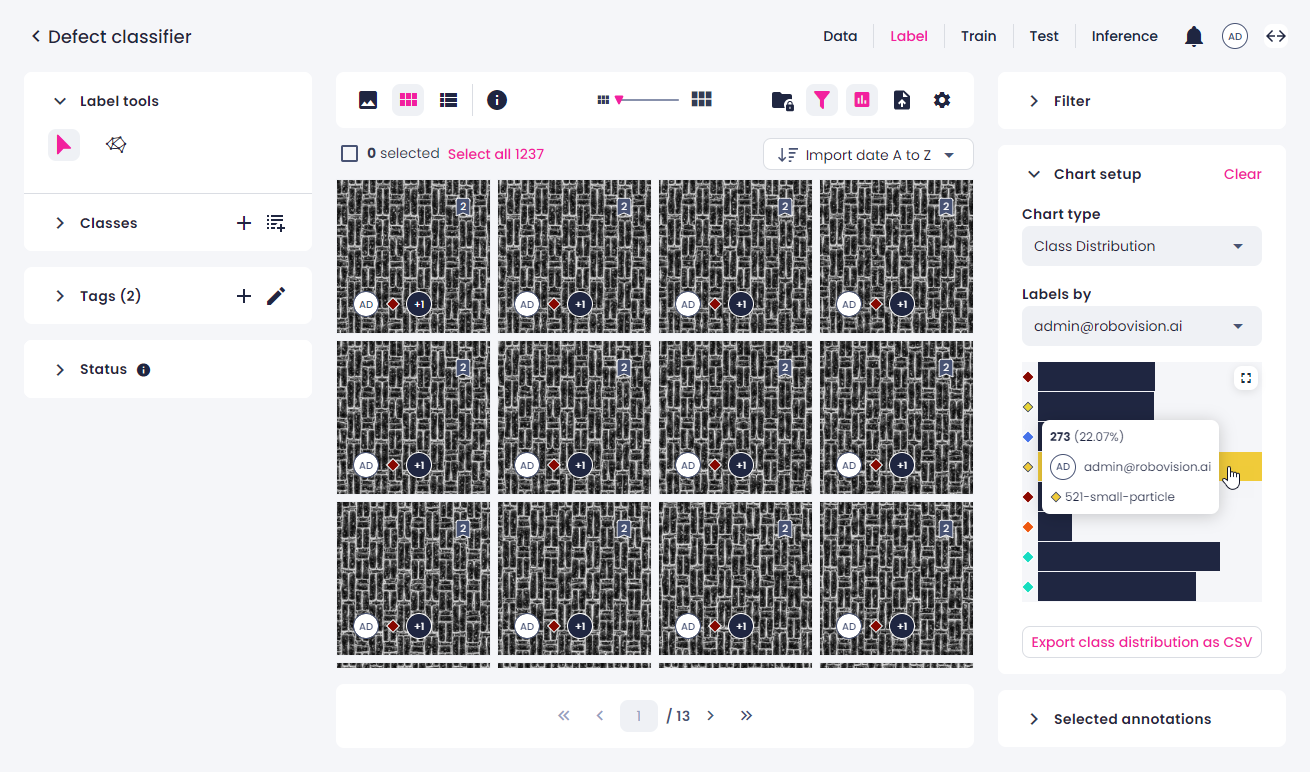Open the settings gear icon
Viewport: 1310px width, 772px height.
click(942, 100)
